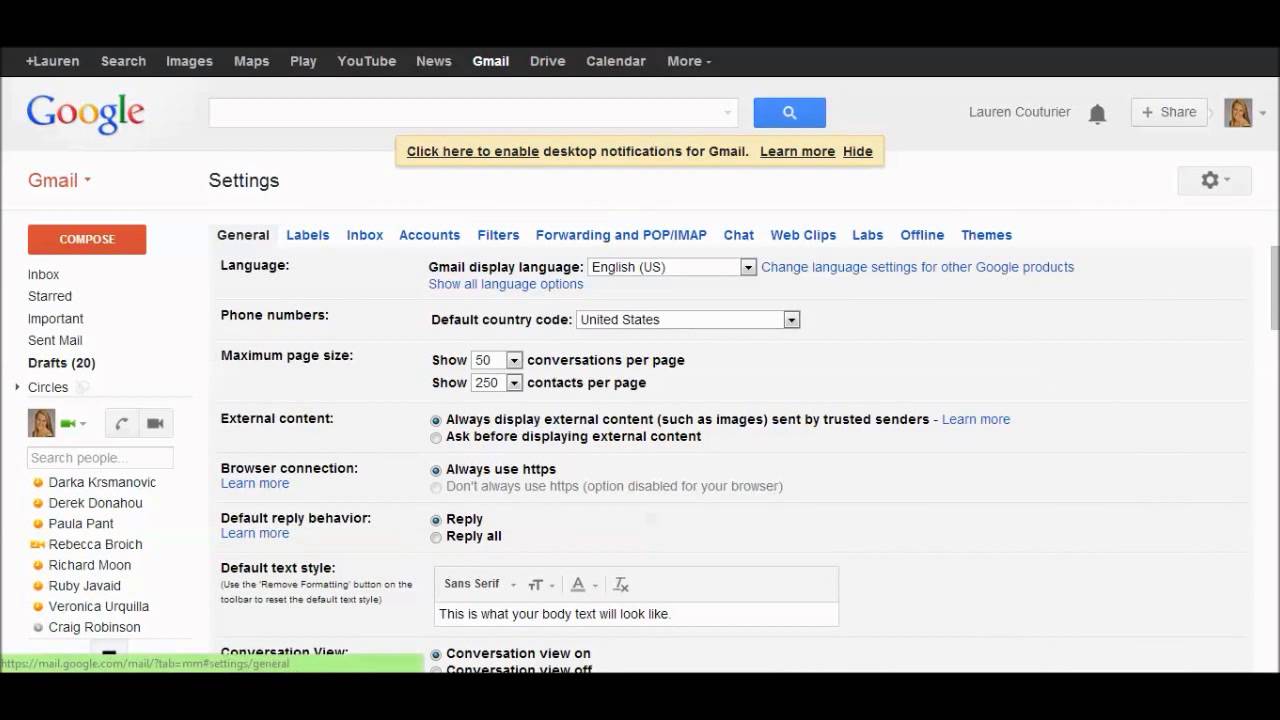The image size is (1280, 720).
Task: Open the text color picker icon
Action: 583,585
